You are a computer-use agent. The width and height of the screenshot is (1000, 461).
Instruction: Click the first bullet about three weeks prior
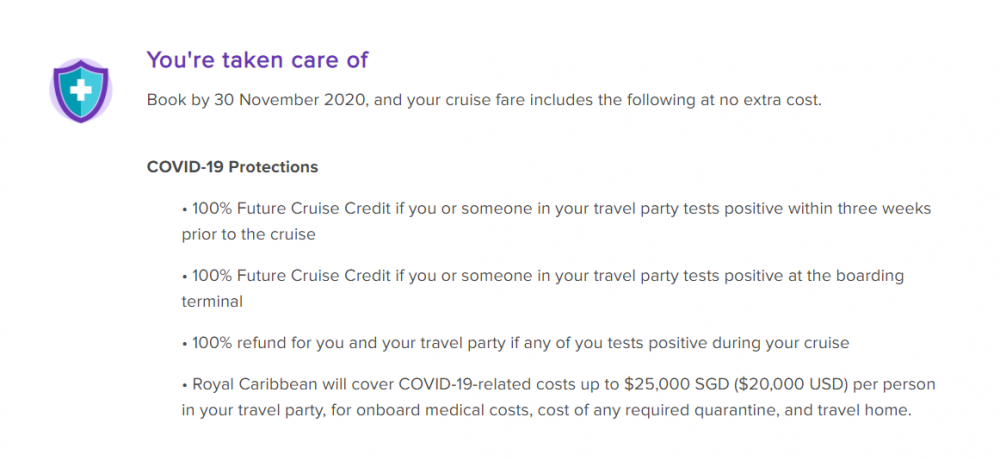point(556,221)
